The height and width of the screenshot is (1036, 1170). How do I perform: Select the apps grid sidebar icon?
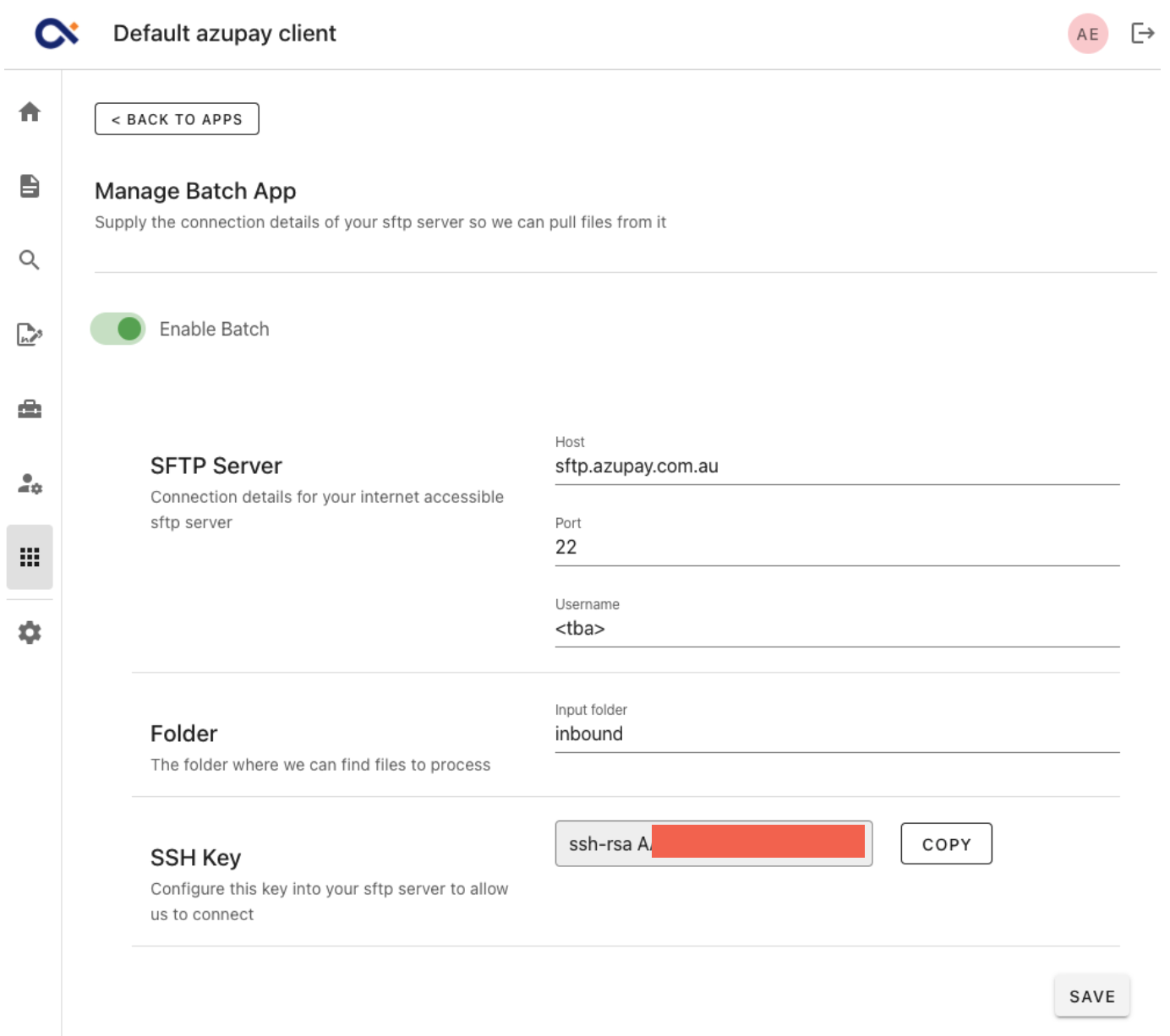[x=30, y=557]
